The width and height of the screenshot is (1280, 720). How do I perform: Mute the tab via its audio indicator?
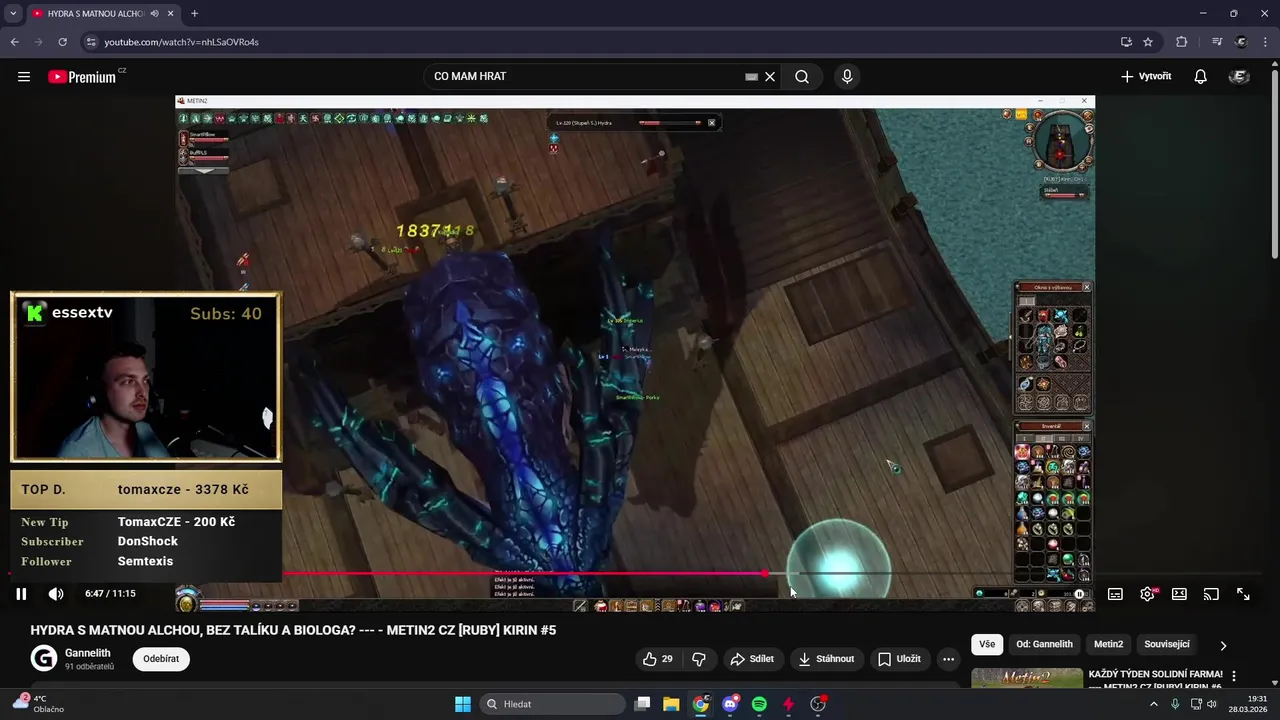pyautogui.click(x=154, y=14)
